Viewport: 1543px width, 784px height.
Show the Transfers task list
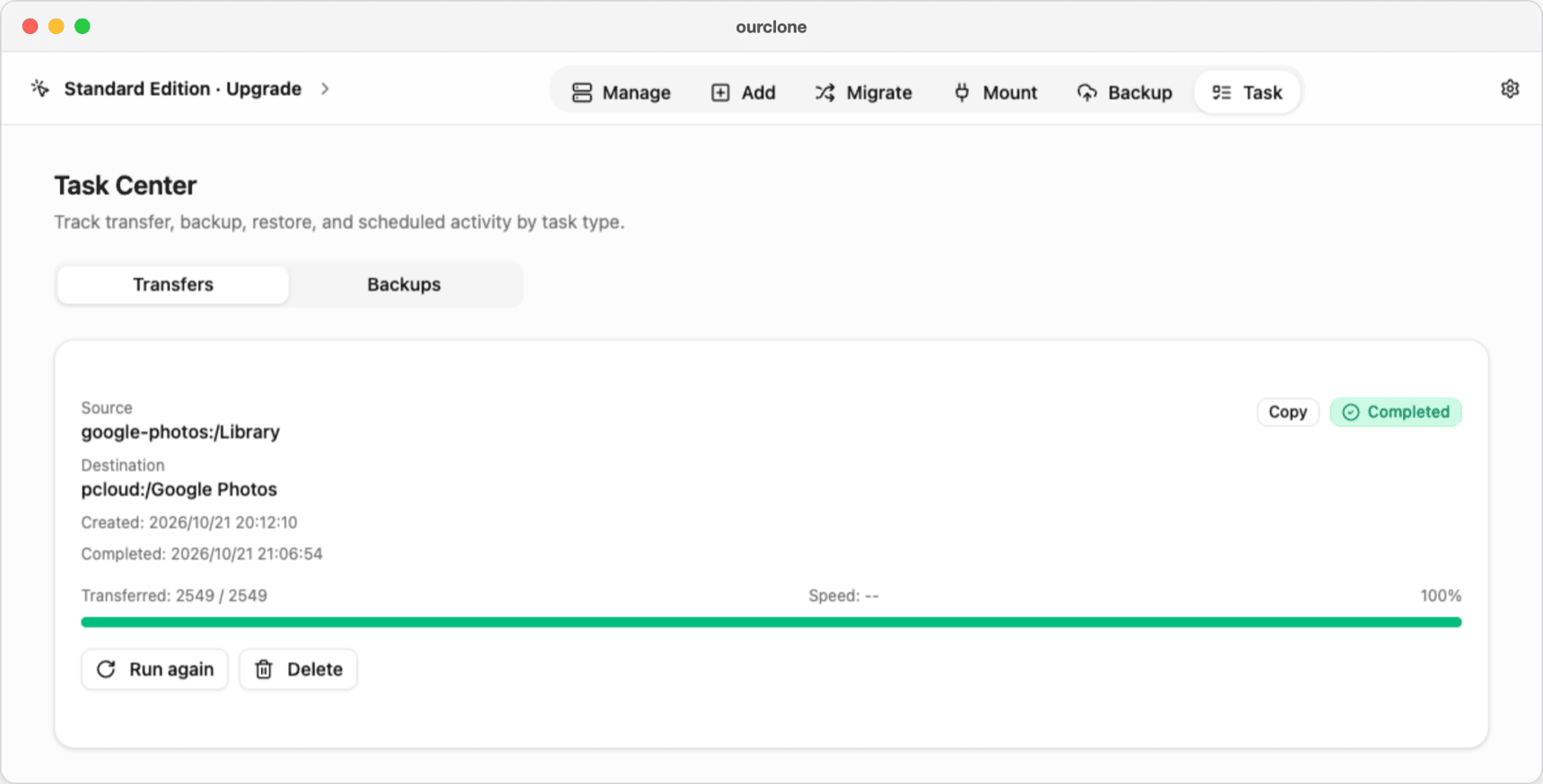point(173,284)
